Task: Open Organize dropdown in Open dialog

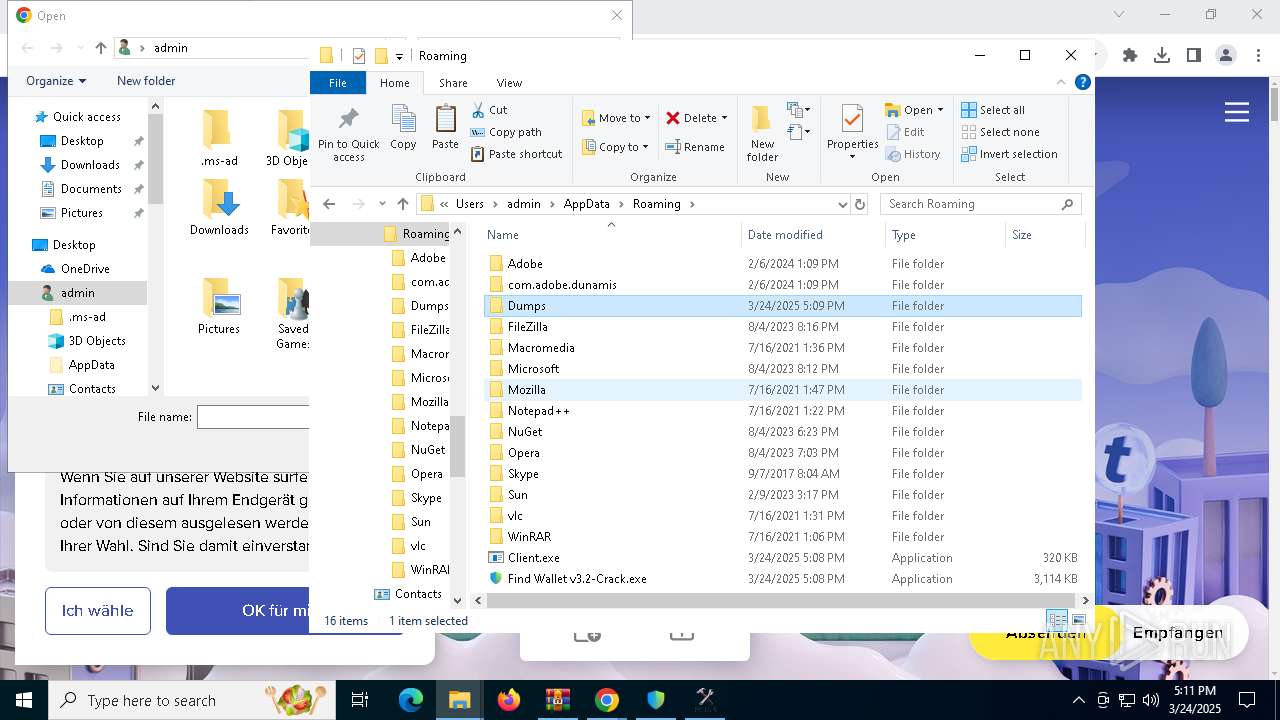Action: (x=56, y=81)
